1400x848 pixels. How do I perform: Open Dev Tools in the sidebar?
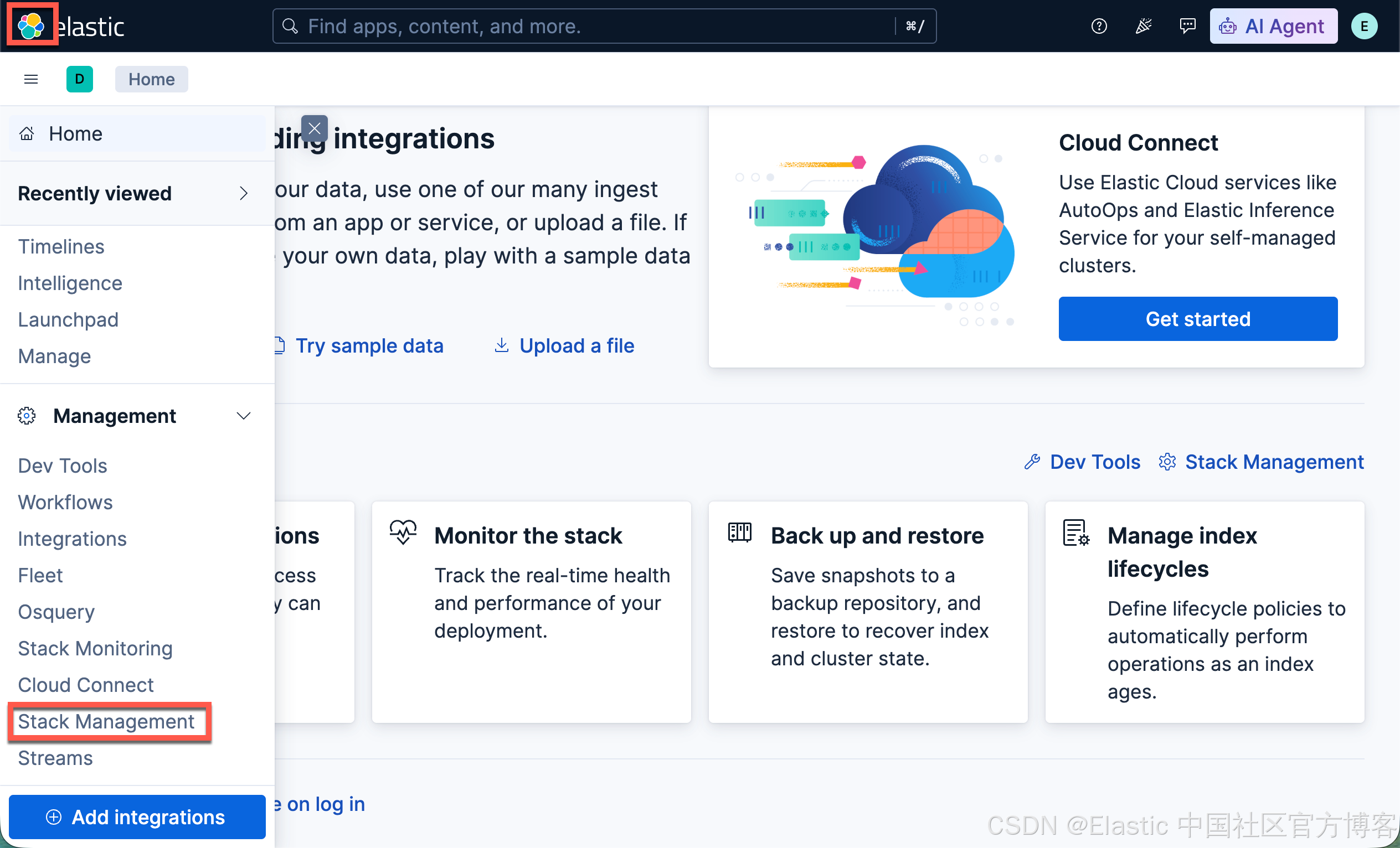tap(63, 466)
